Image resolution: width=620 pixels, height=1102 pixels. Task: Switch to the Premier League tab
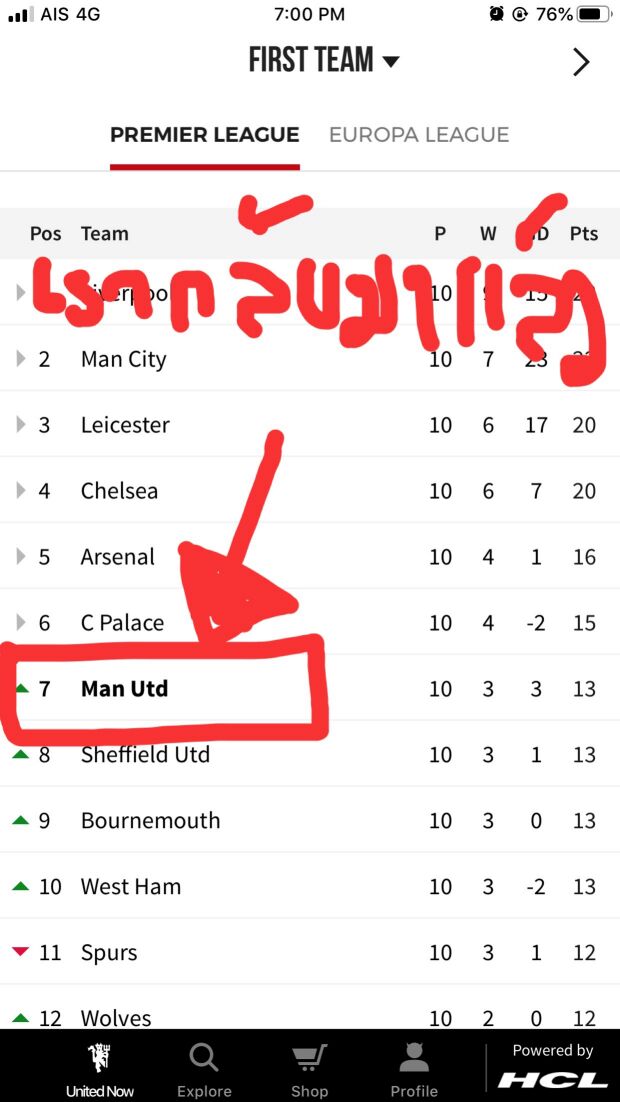coord(204,135)
